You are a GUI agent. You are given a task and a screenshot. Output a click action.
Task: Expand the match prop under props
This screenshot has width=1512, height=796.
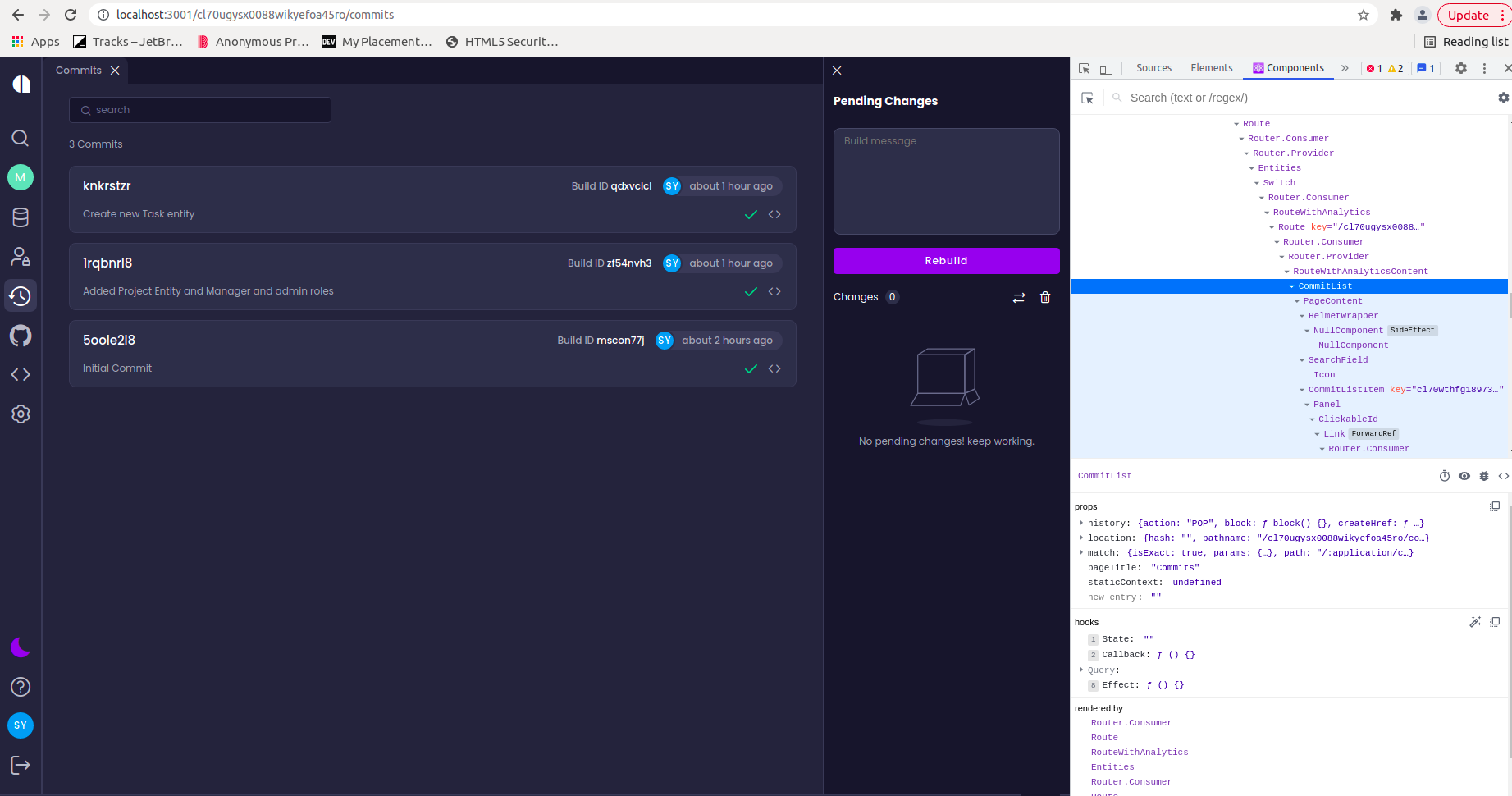[x=1081, y=552]
